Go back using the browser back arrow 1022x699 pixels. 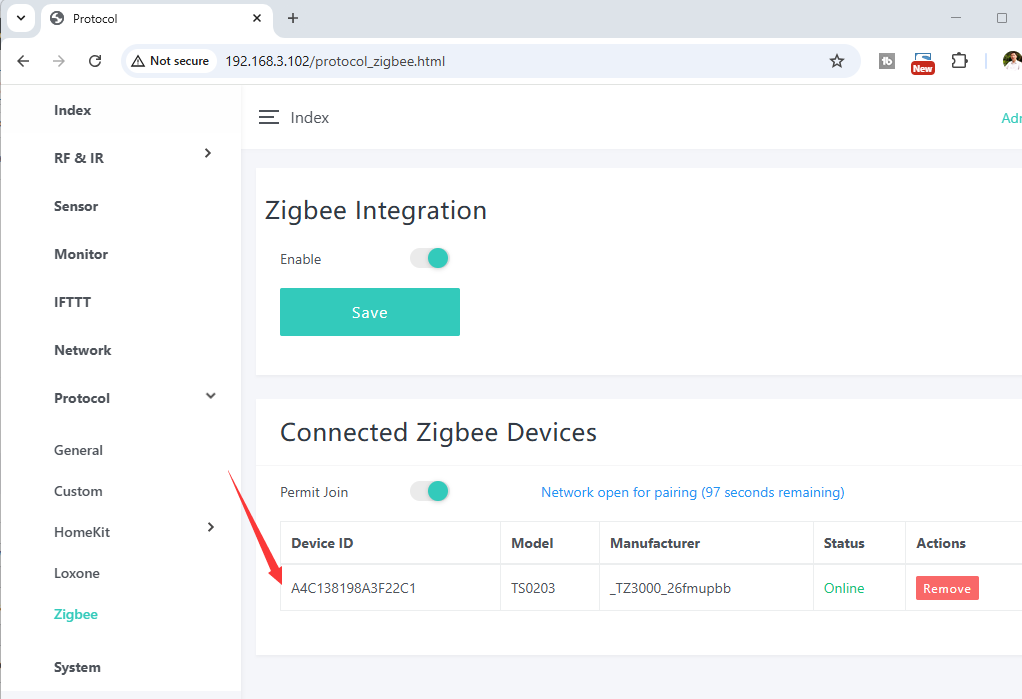tap(23, 61)
